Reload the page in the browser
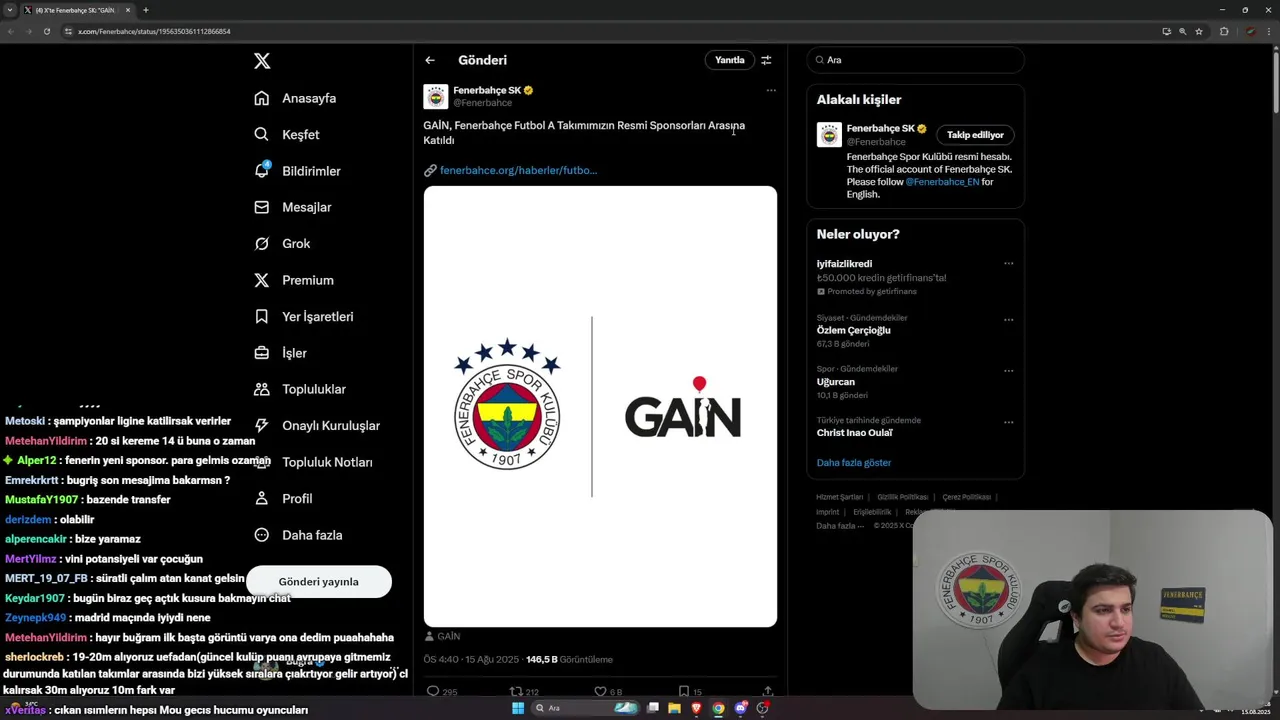Viewport: 1280px width, 720px height. pos(46,31)
